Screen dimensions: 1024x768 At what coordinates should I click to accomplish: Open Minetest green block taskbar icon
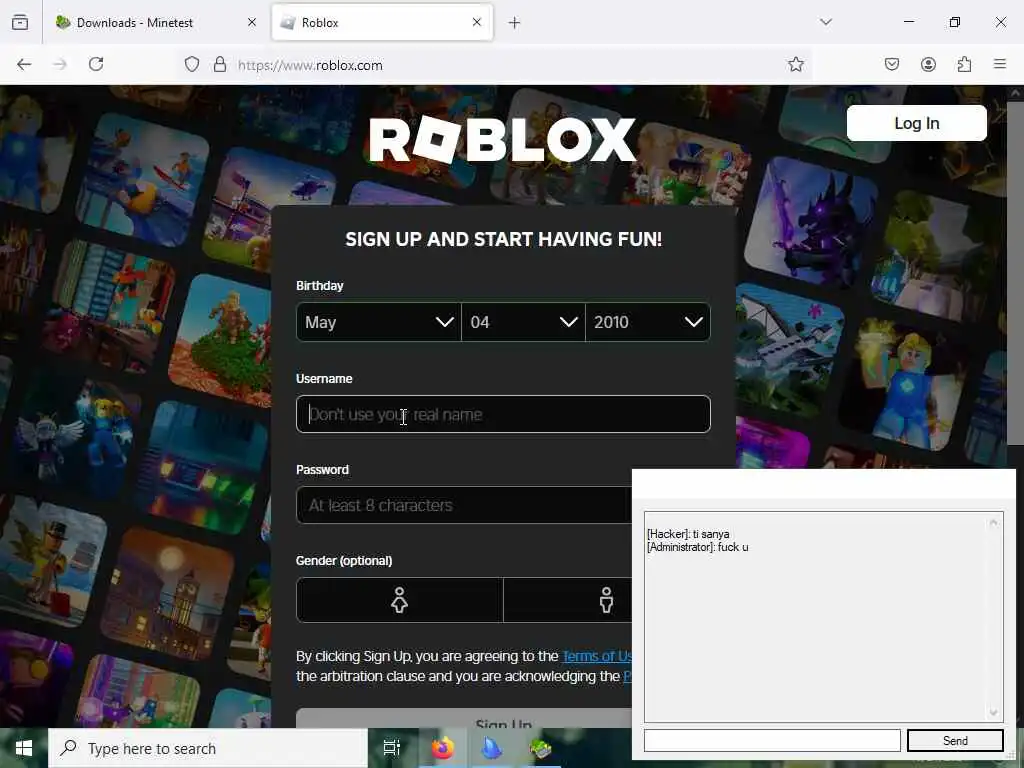tap(540, 748)
